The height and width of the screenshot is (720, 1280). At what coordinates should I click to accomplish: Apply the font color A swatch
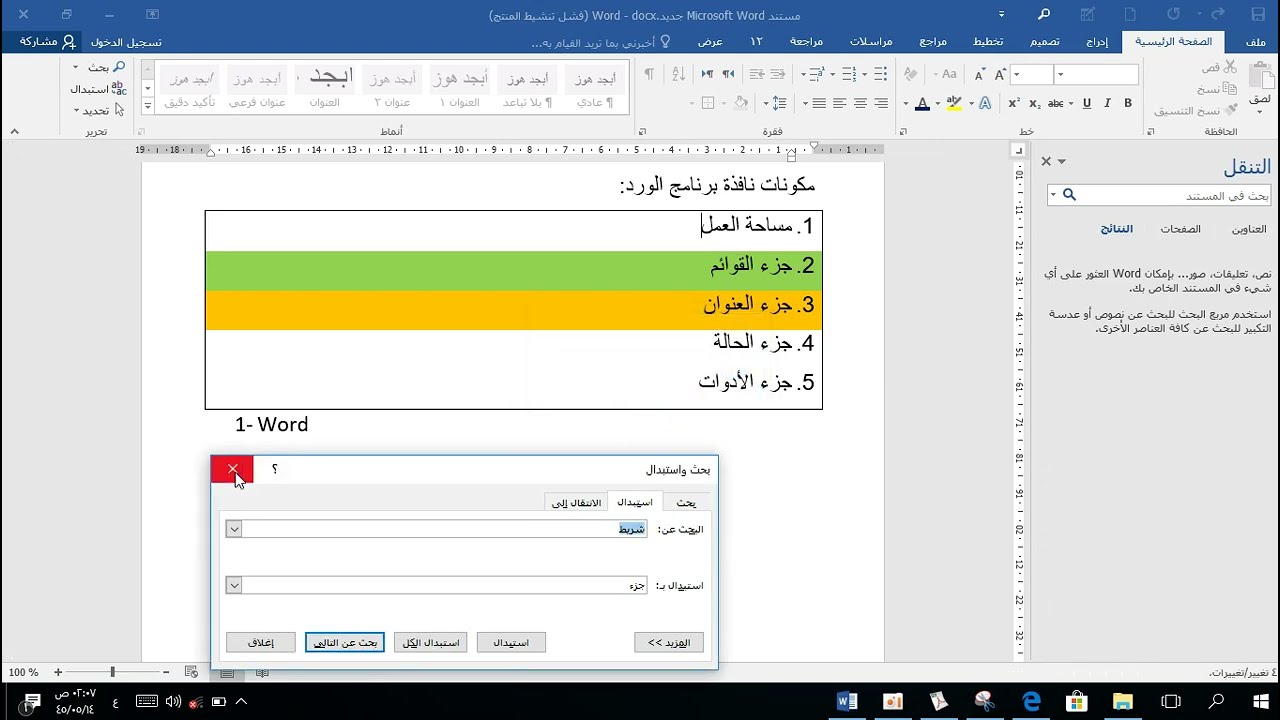tap(922, 103)
